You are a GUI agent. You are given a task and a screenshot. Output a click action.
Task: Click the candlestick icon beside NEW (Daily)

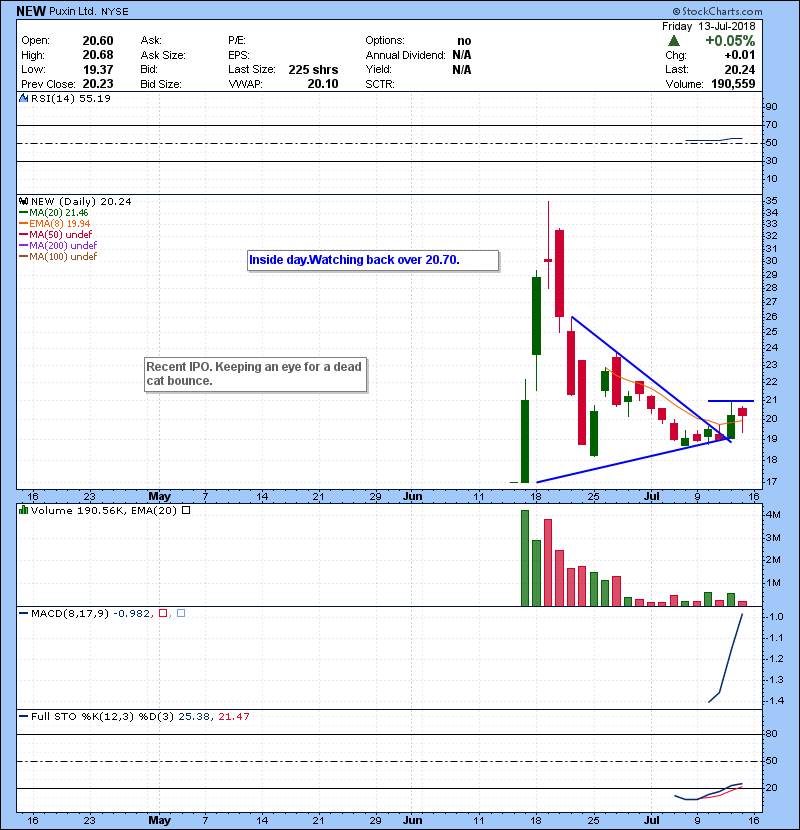pos(23,201)
